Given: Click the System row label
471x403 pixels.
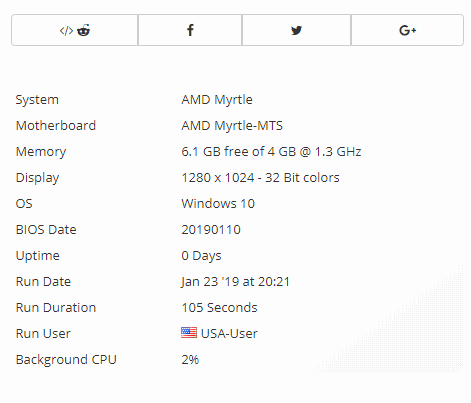Looking at the screenshot, I should coord(37,100).
